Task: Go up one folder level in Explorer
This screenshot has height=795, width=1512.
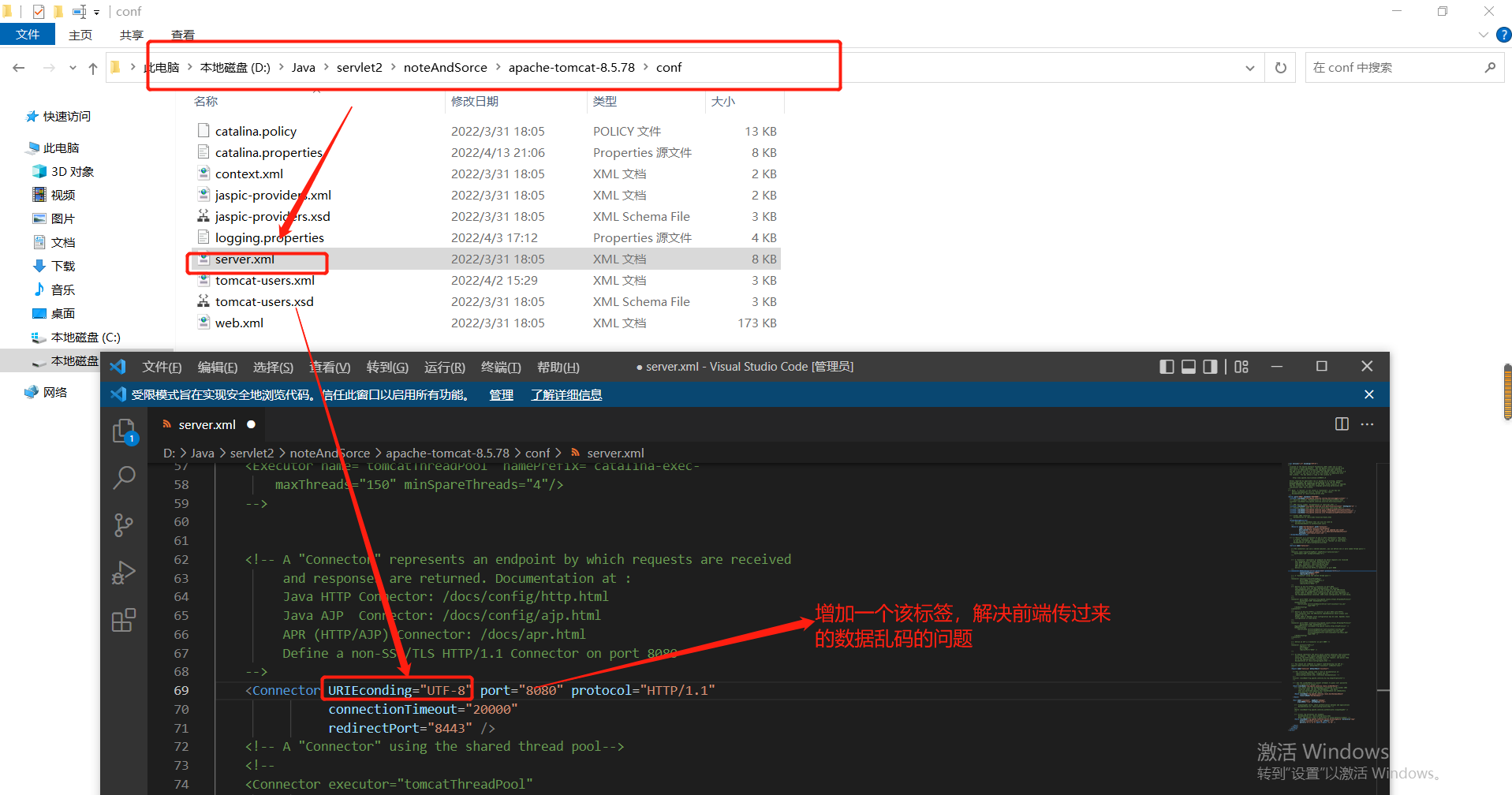Action: tap(93, 68)
